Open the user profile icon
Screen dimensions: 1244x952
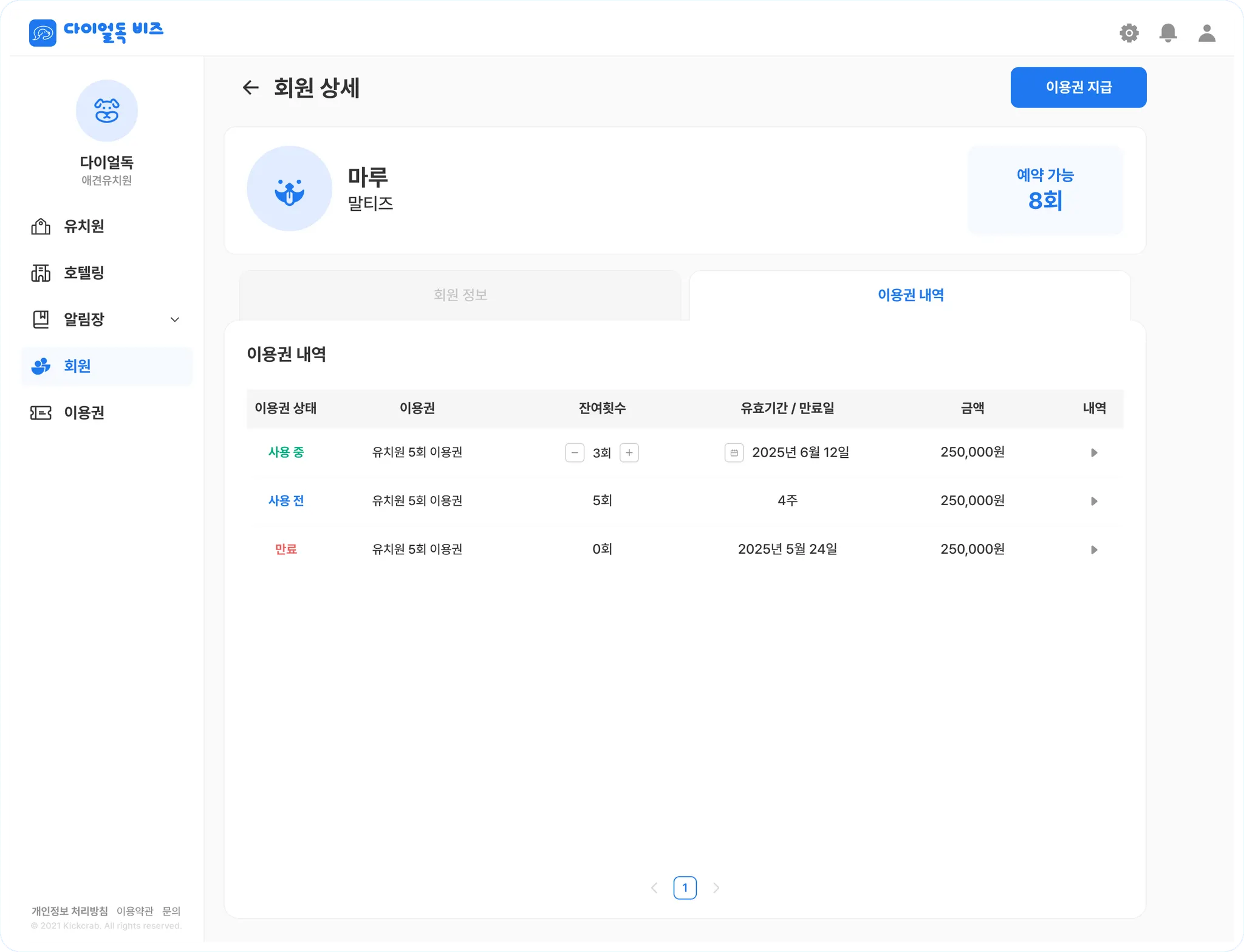pyautogui.click(x=1206, y=33)
